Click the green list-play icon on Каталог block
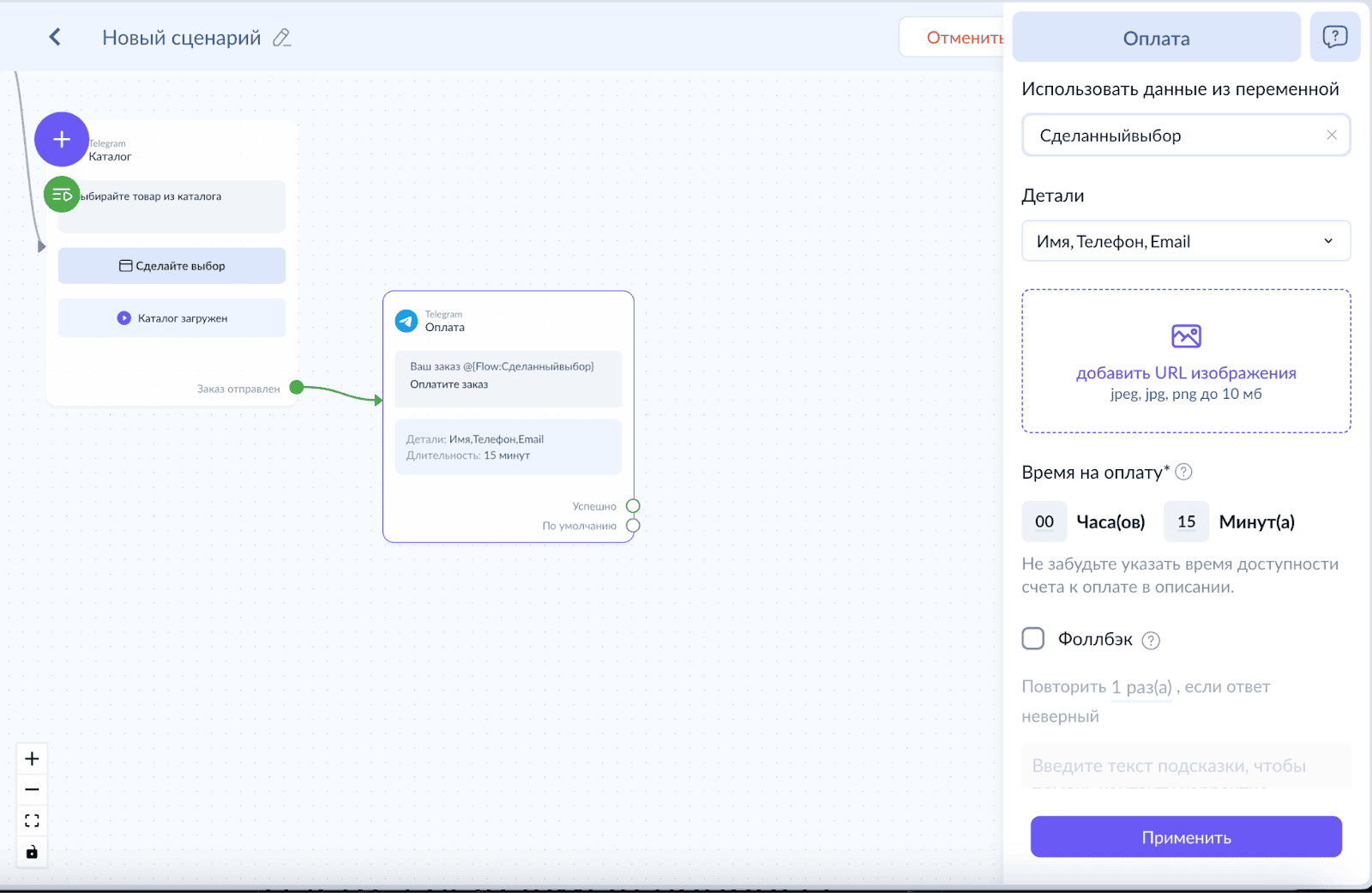The height and width of the screenshot is (893, 1372). coord(62,195)
